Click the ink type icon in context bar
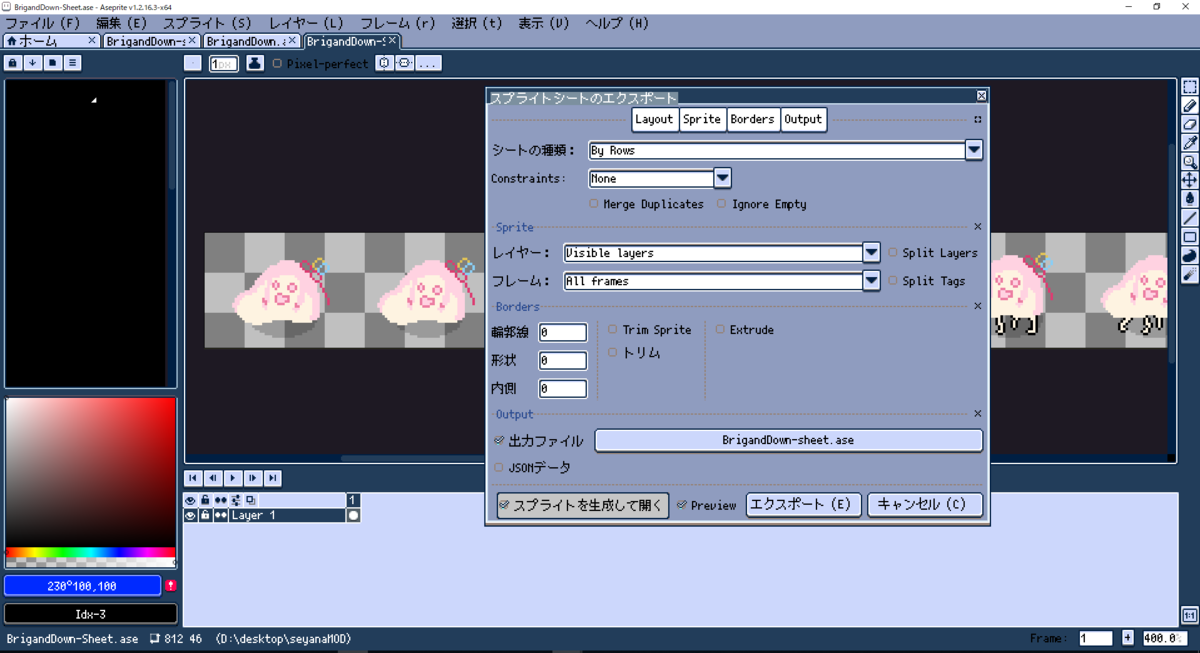 [255, 63]
